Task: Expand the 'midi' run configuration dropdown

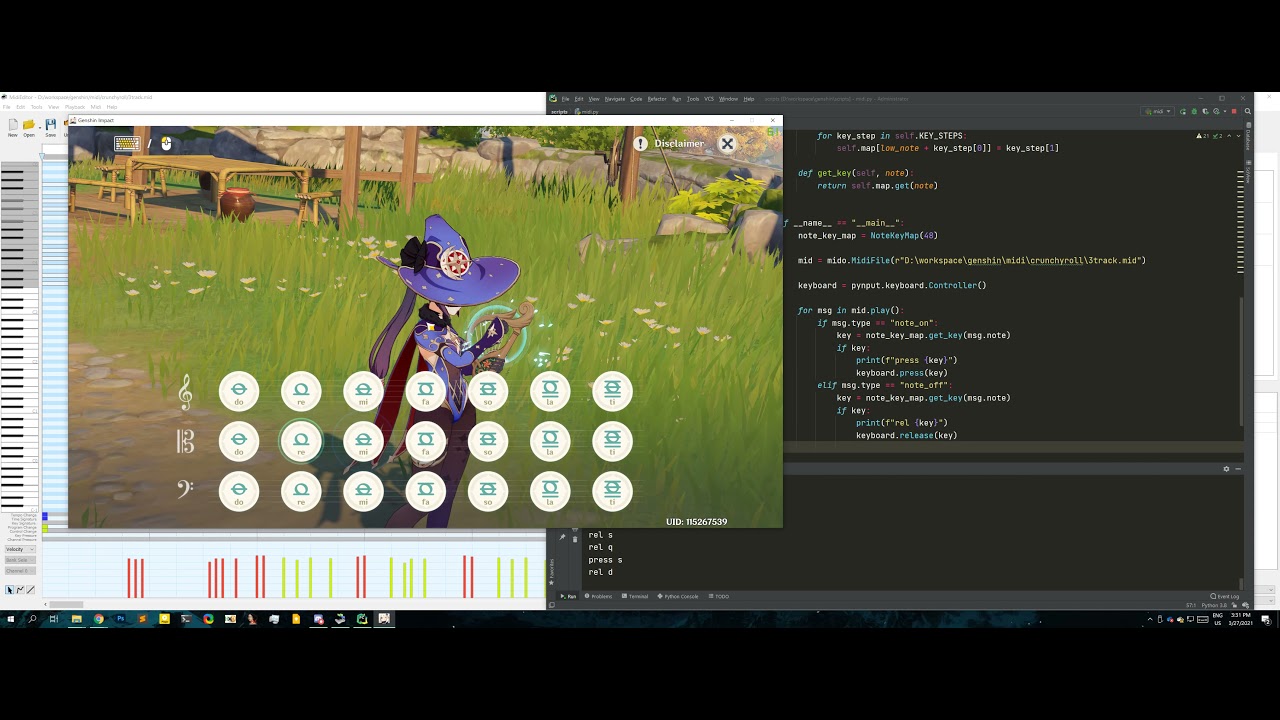Action: point(1159,111)
